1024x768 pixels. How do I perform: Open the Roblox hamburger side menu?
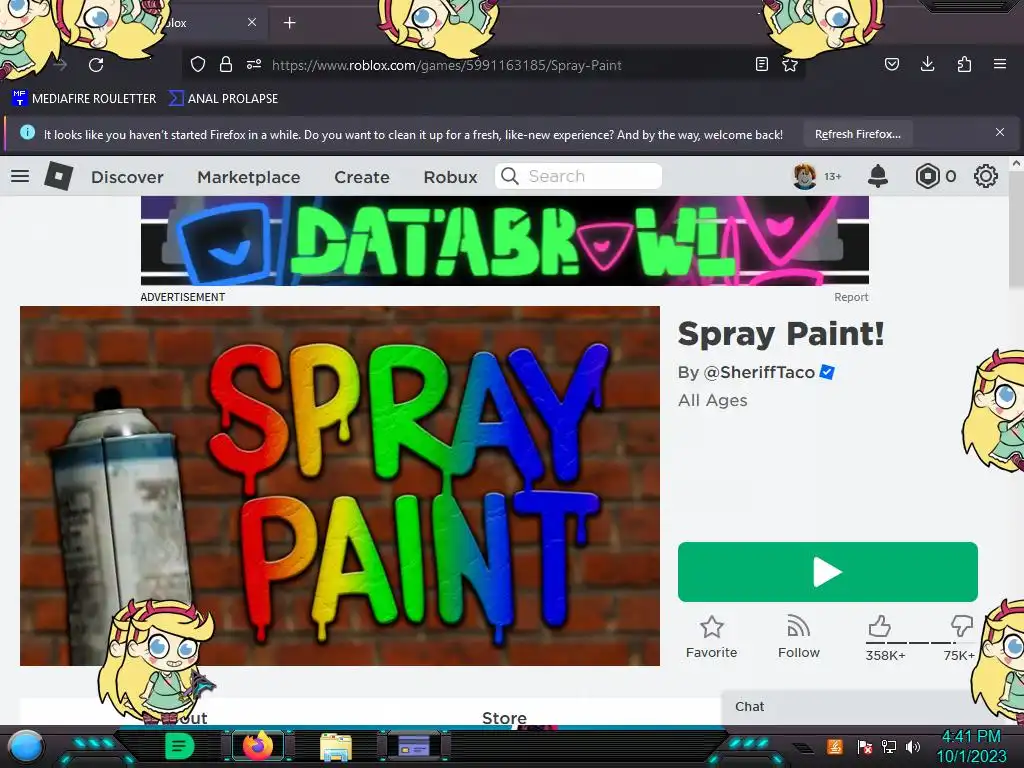(20, 176)
